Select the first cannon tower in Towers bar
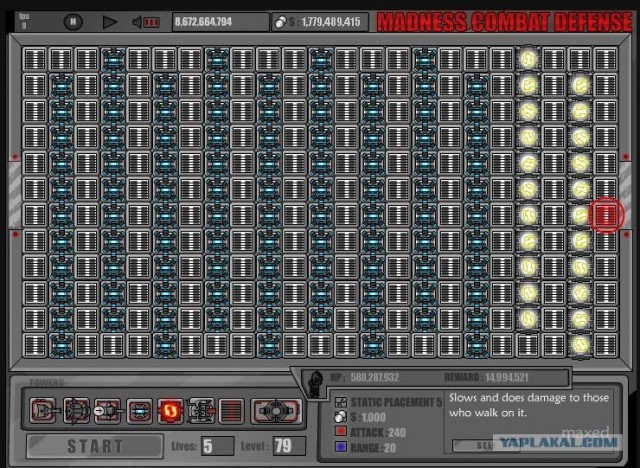 pyautogui.click(x=43, y=410)
